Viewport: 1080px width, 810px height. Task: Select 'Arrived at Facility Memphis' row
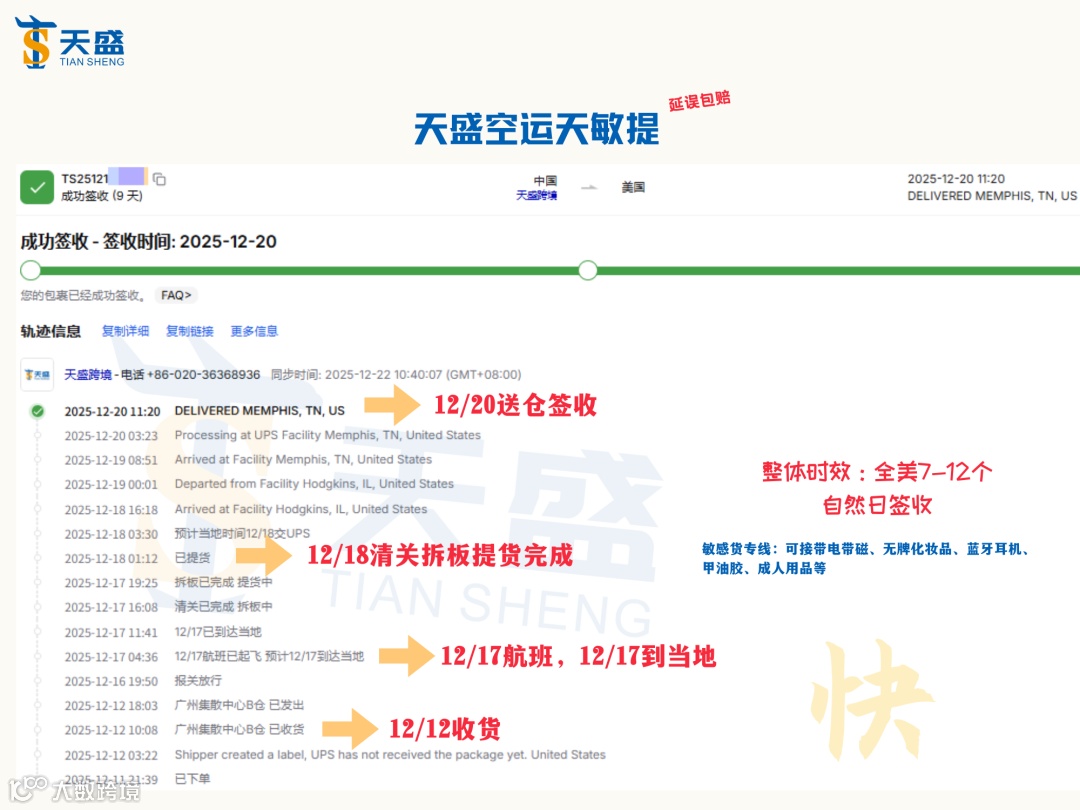[x=249, y=459]
